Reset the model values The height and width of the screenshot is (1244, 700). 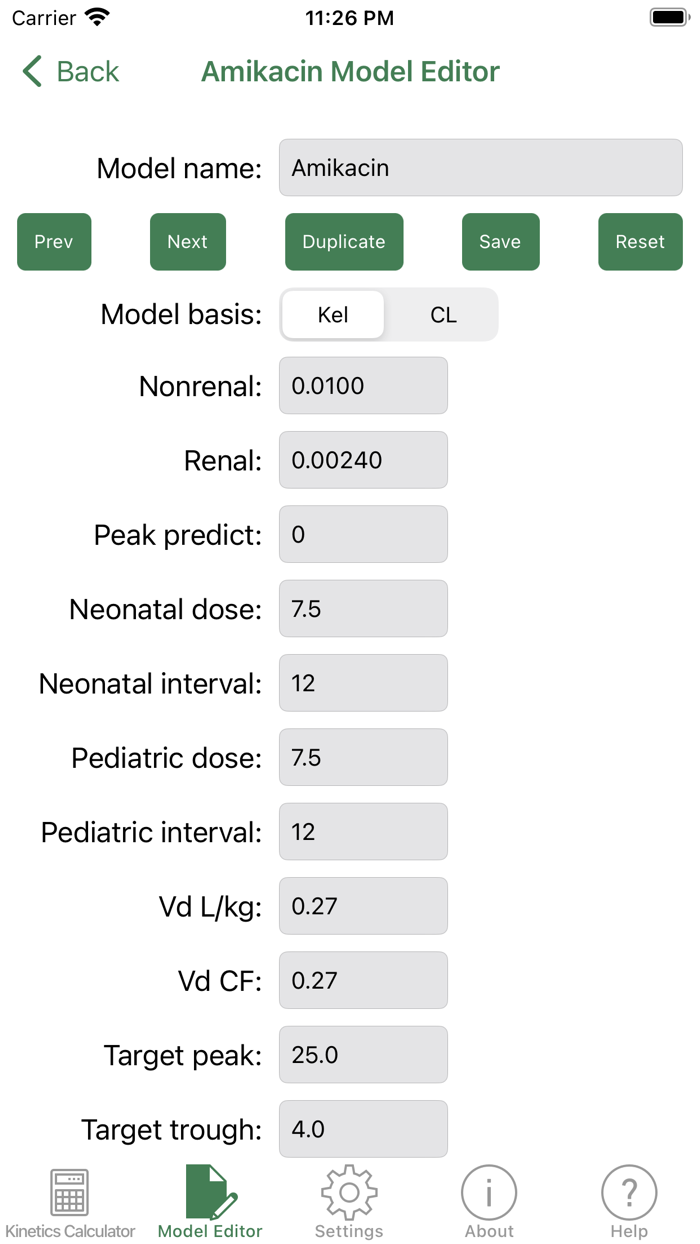(640, 241)
